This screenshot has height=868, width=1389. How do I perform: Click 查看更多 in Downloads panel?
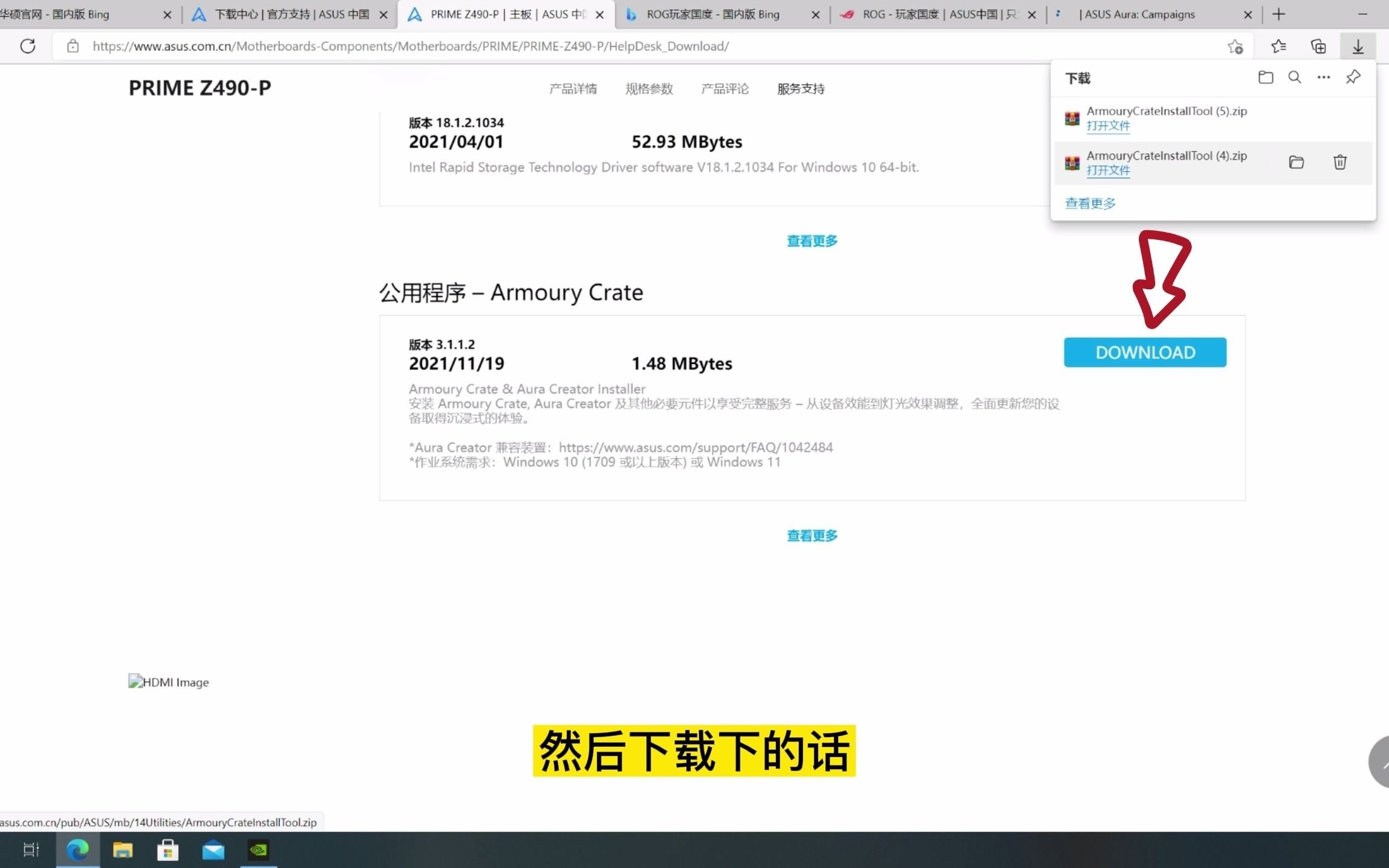[1090, 203]
